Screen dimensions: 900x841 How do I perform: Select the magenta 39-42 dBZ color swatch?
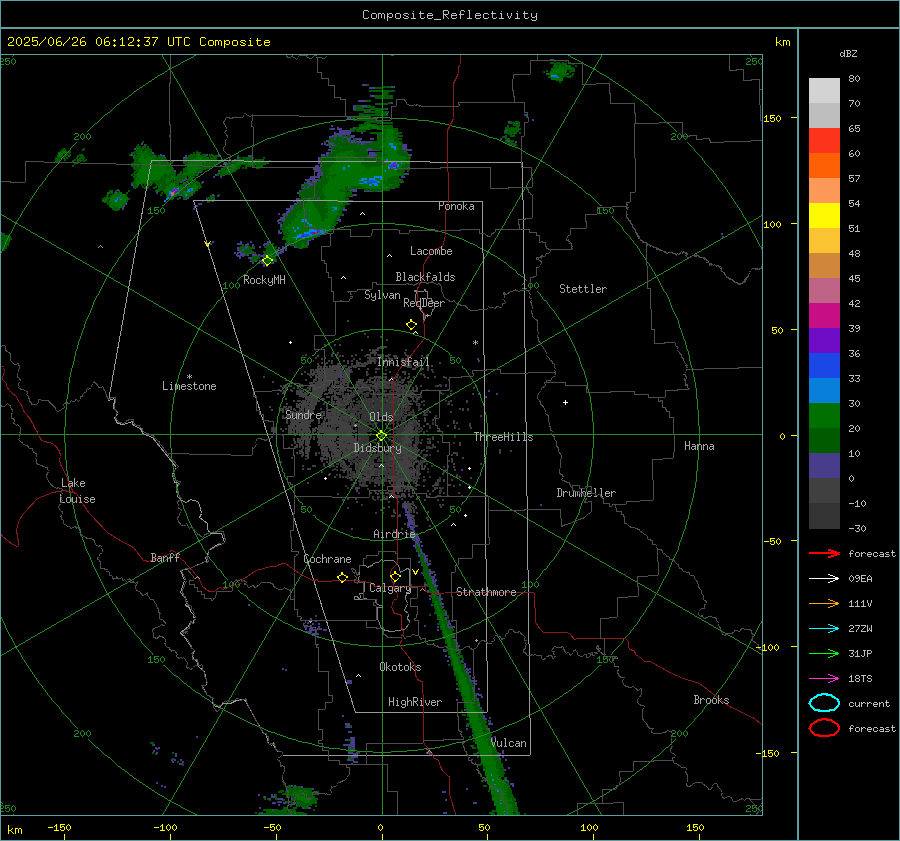click(824, 315)
